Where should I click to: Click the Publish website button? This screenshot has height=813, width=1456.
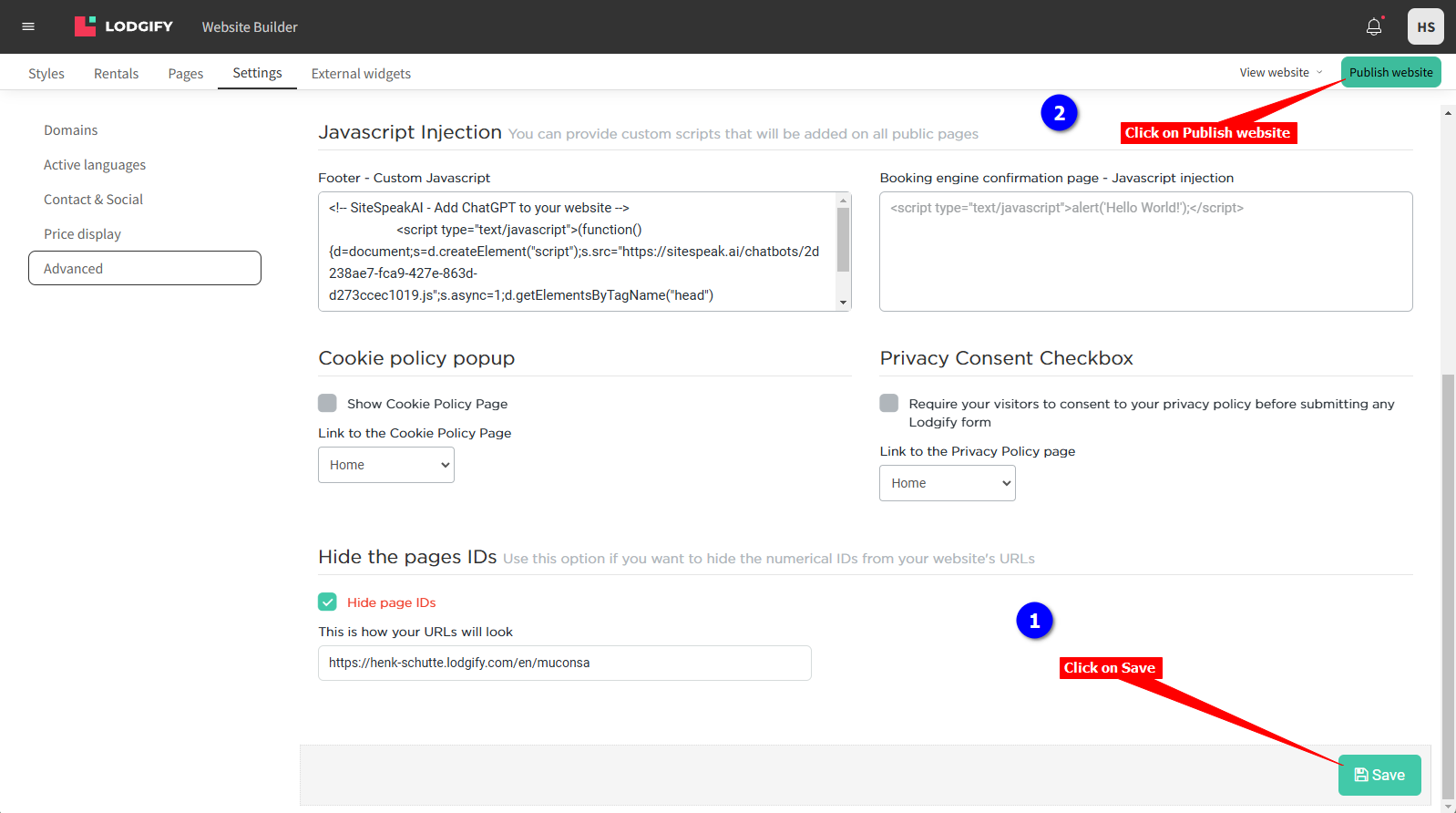click(1390, 72)
